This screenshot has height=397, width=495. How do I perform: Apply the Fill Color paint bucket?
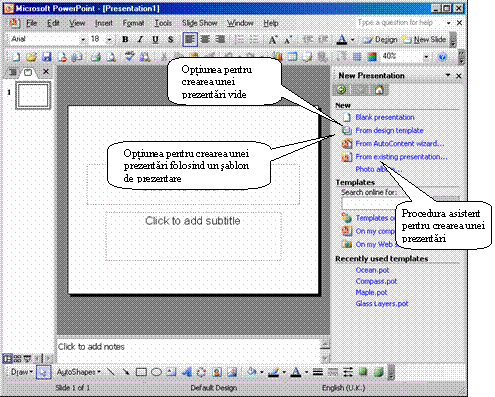click(x=252, y=372)
